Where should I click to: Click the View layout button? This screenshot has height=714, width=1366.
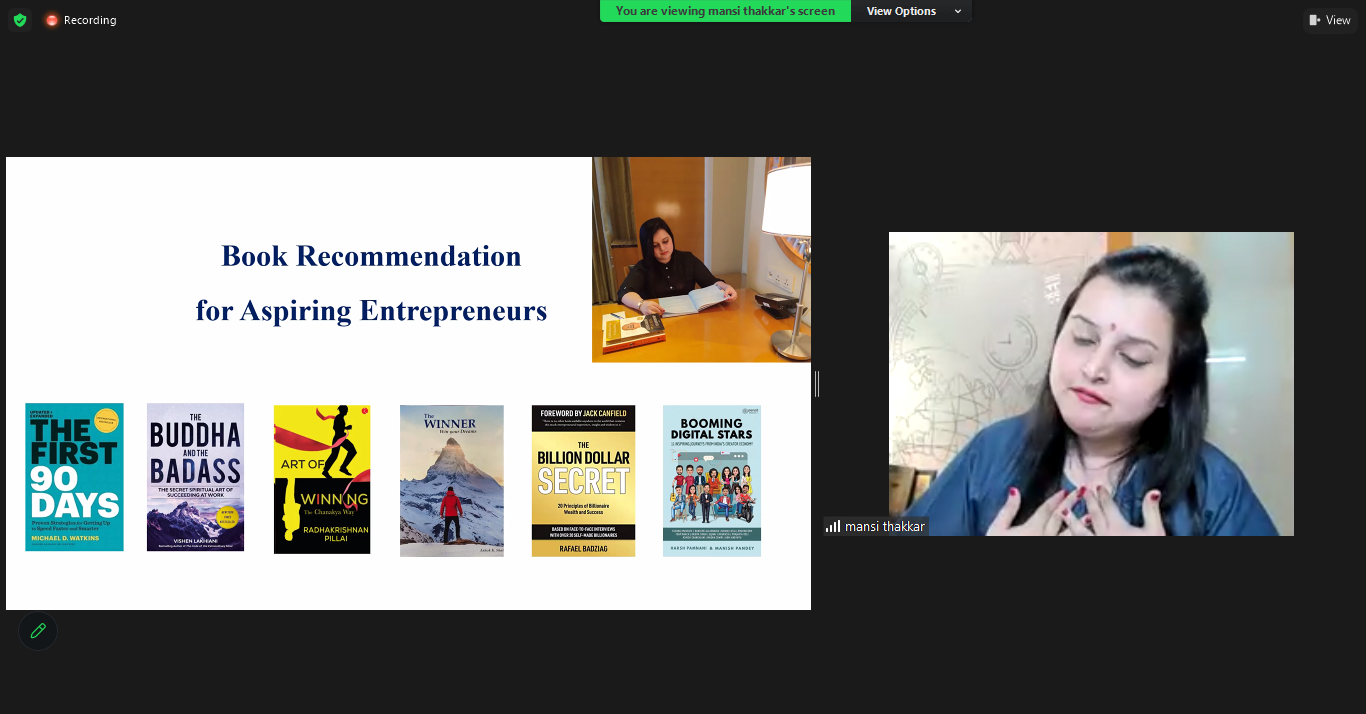(1330, 20)
